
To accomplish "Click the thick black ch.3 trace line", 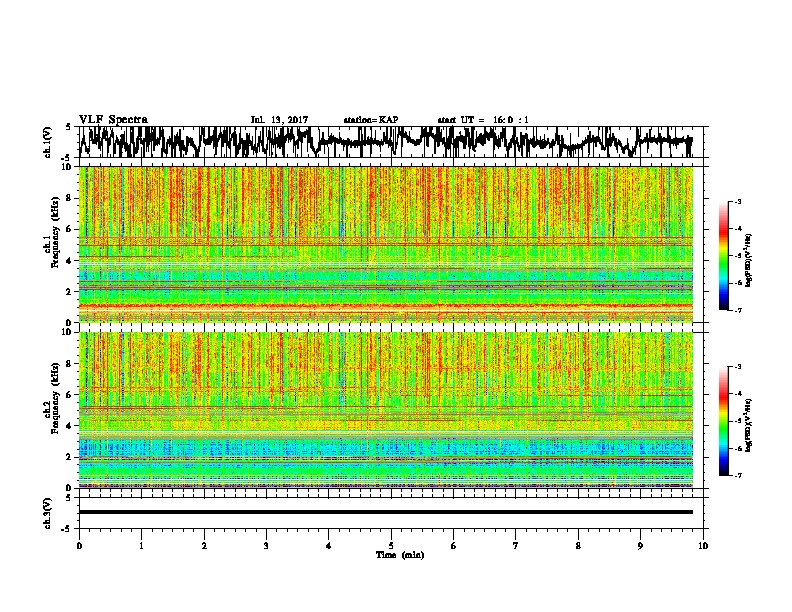I will [385, 512].
